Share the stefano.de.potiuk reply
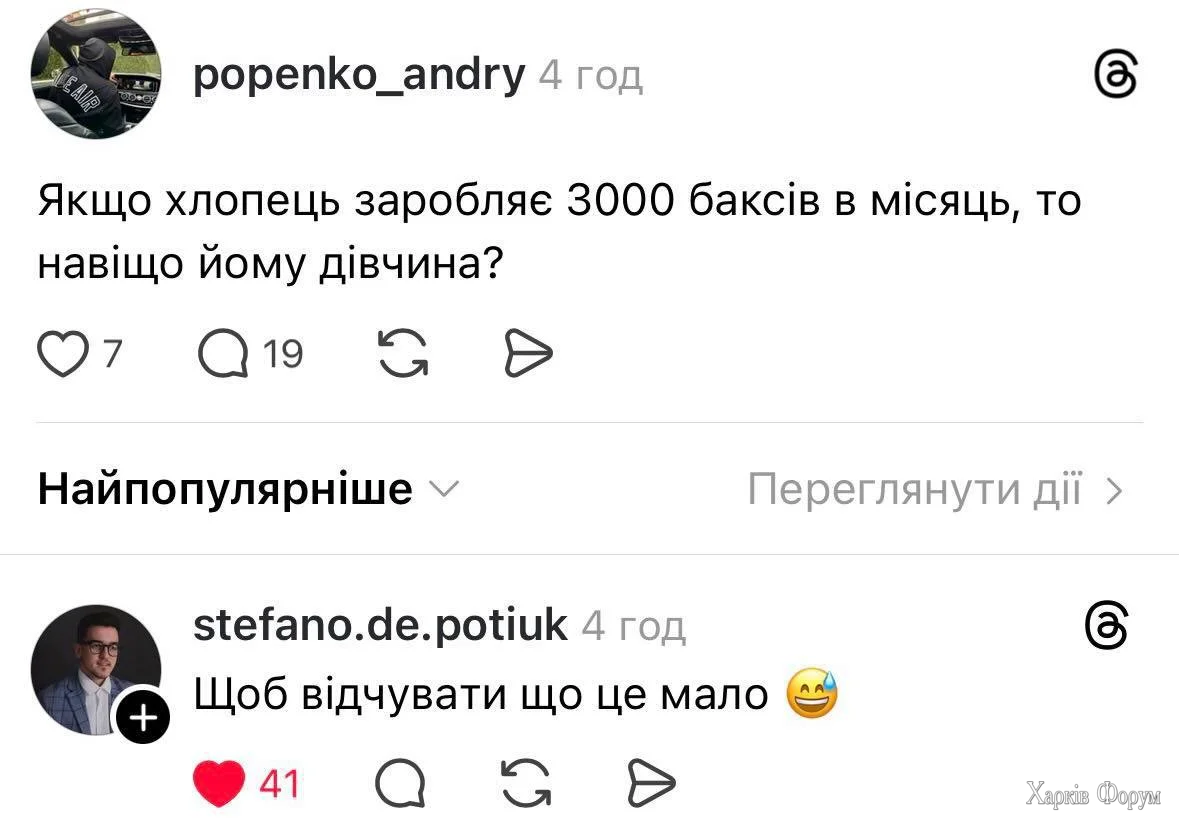1179x821 pixels. 650,781
